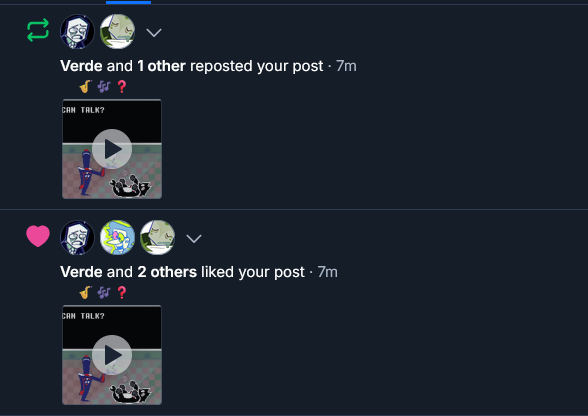
Task: Open emoji post text under repost notification
Action: (x=103, y=87)
